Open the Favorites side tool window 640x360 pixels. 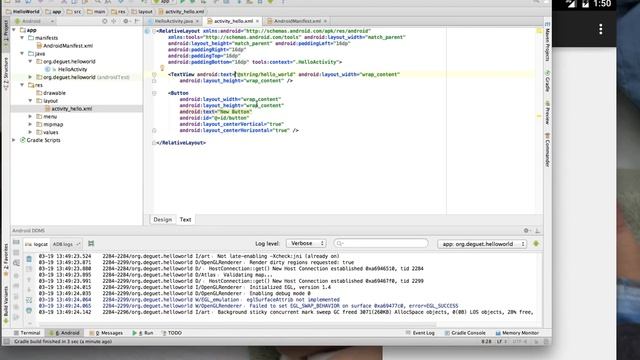(6, 260)
